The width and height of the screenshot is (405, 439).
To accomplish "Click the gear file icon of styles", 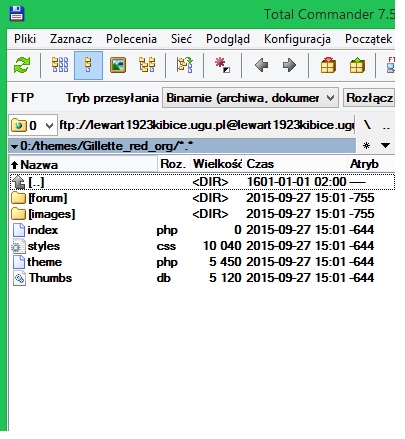I will (x=18, y=246).
